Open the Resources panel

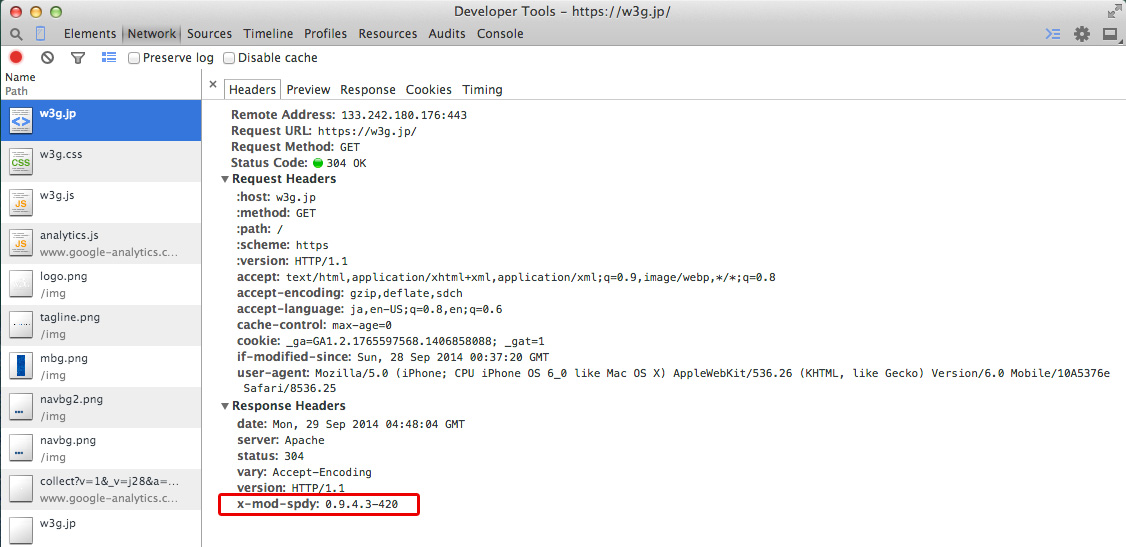[x=388, y=34]
